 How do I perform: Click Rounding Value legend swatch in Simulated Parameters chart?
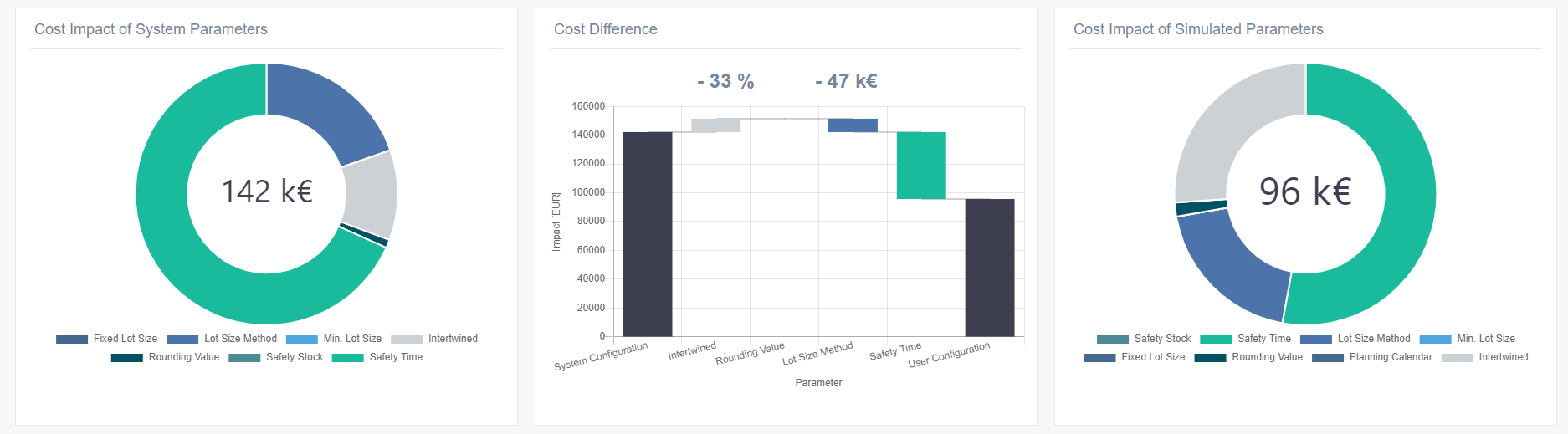(1210, 357)
